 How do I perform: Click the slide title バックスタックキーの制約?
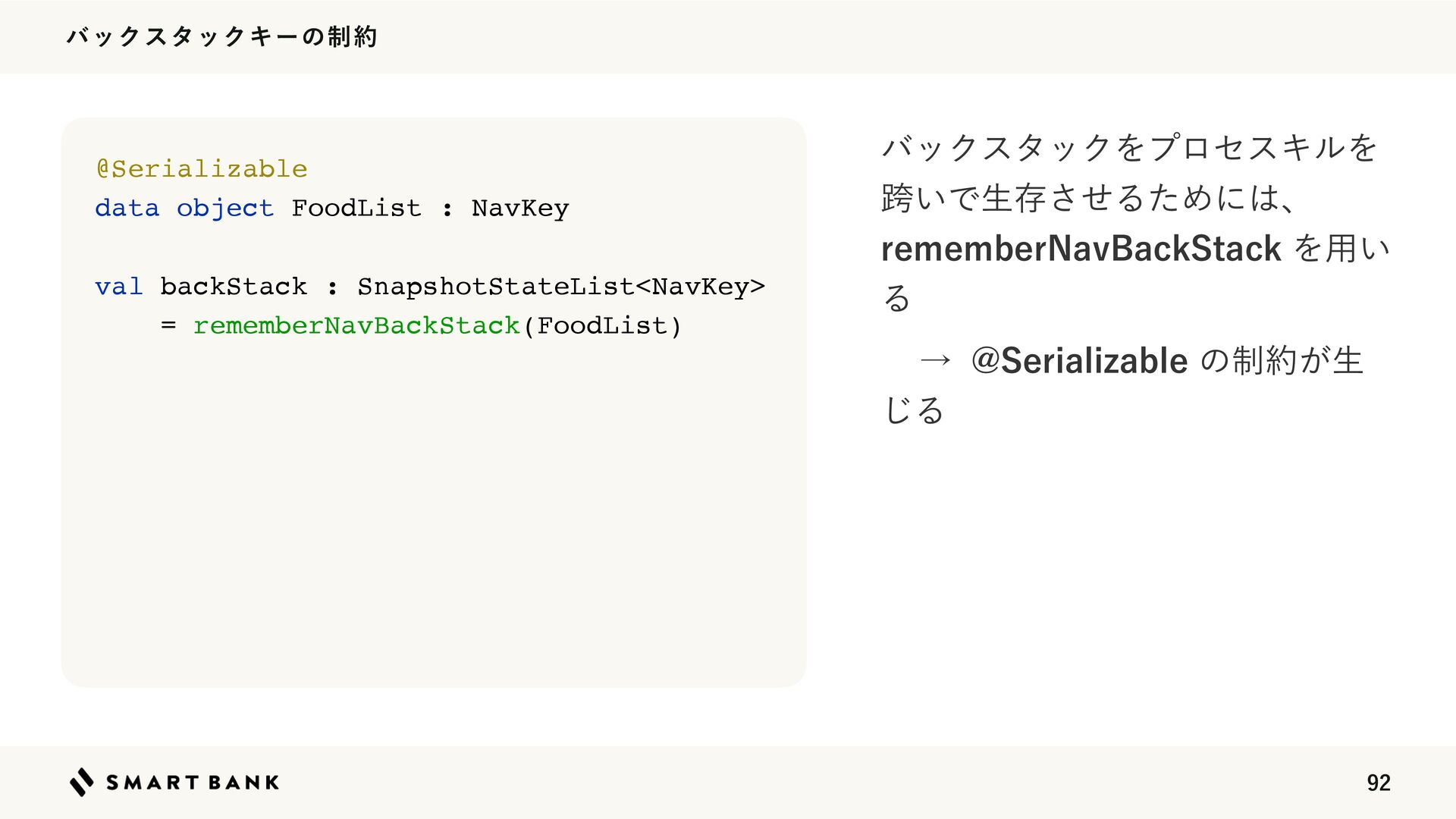[x=222, y=36]
